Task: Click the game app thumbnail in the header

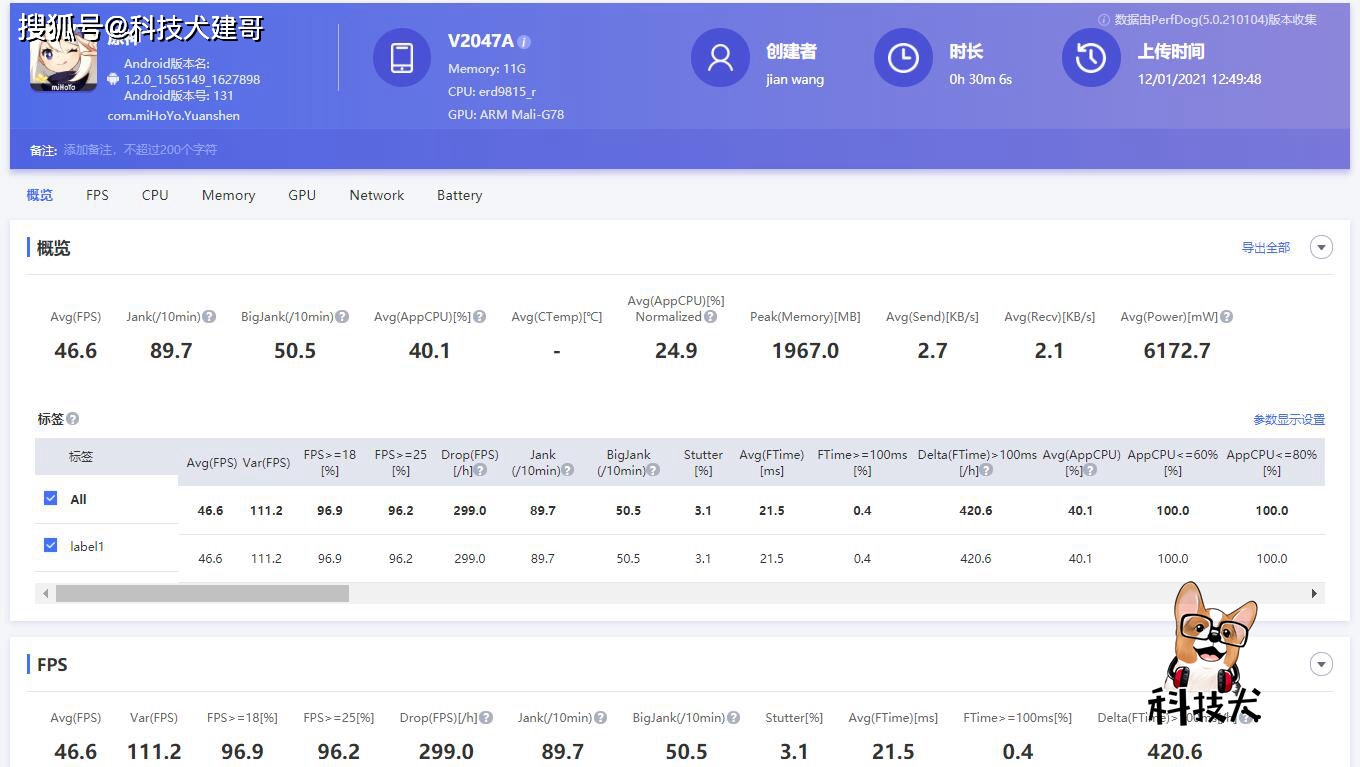Action: click(x=64, y=59)
